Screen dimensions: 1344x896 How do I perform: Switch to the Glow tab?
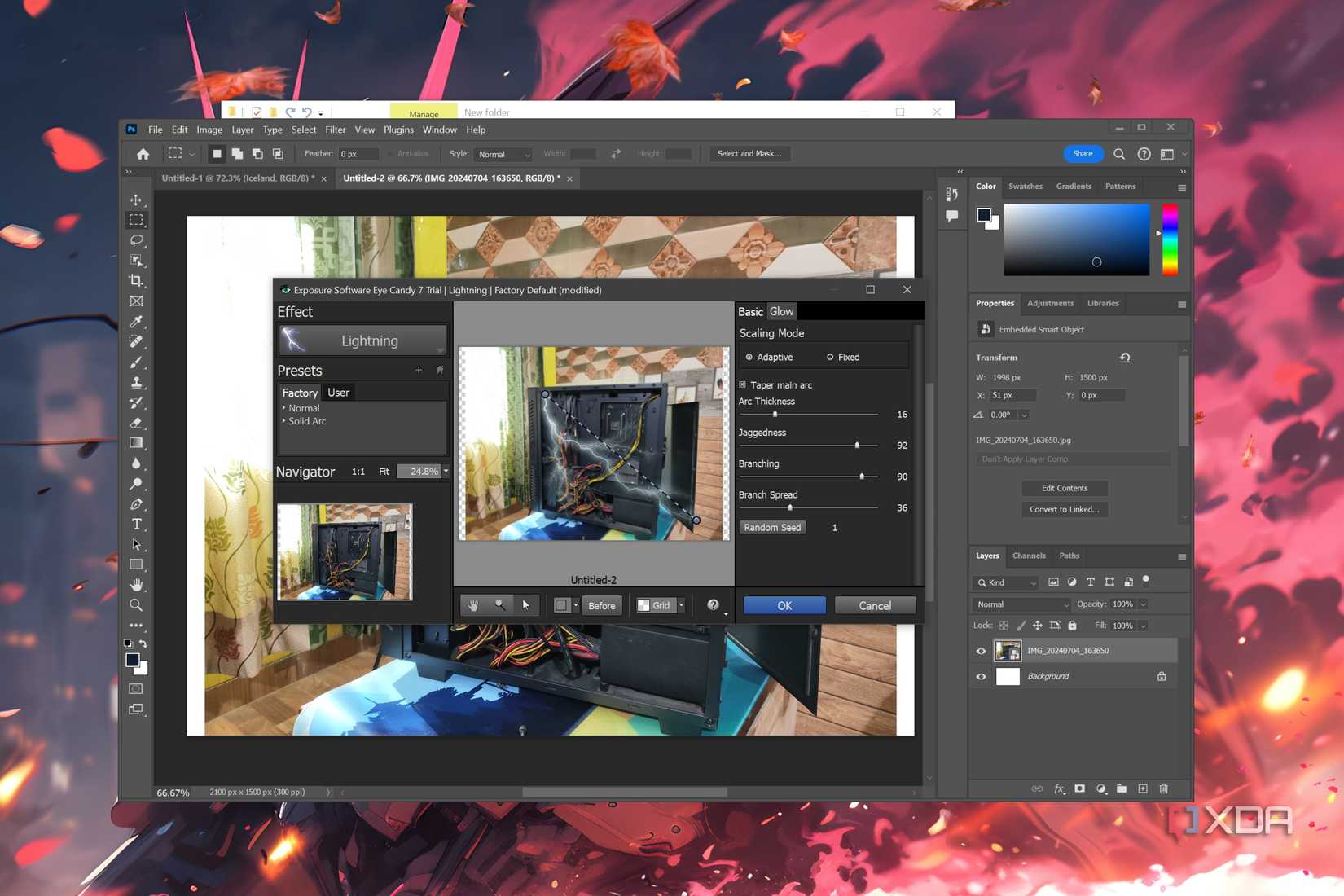781,311
